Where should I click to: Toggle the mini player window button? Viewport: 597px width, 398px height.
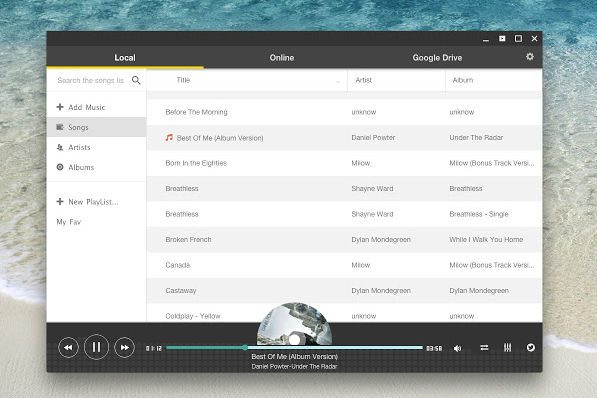click(x=502, y=38)
